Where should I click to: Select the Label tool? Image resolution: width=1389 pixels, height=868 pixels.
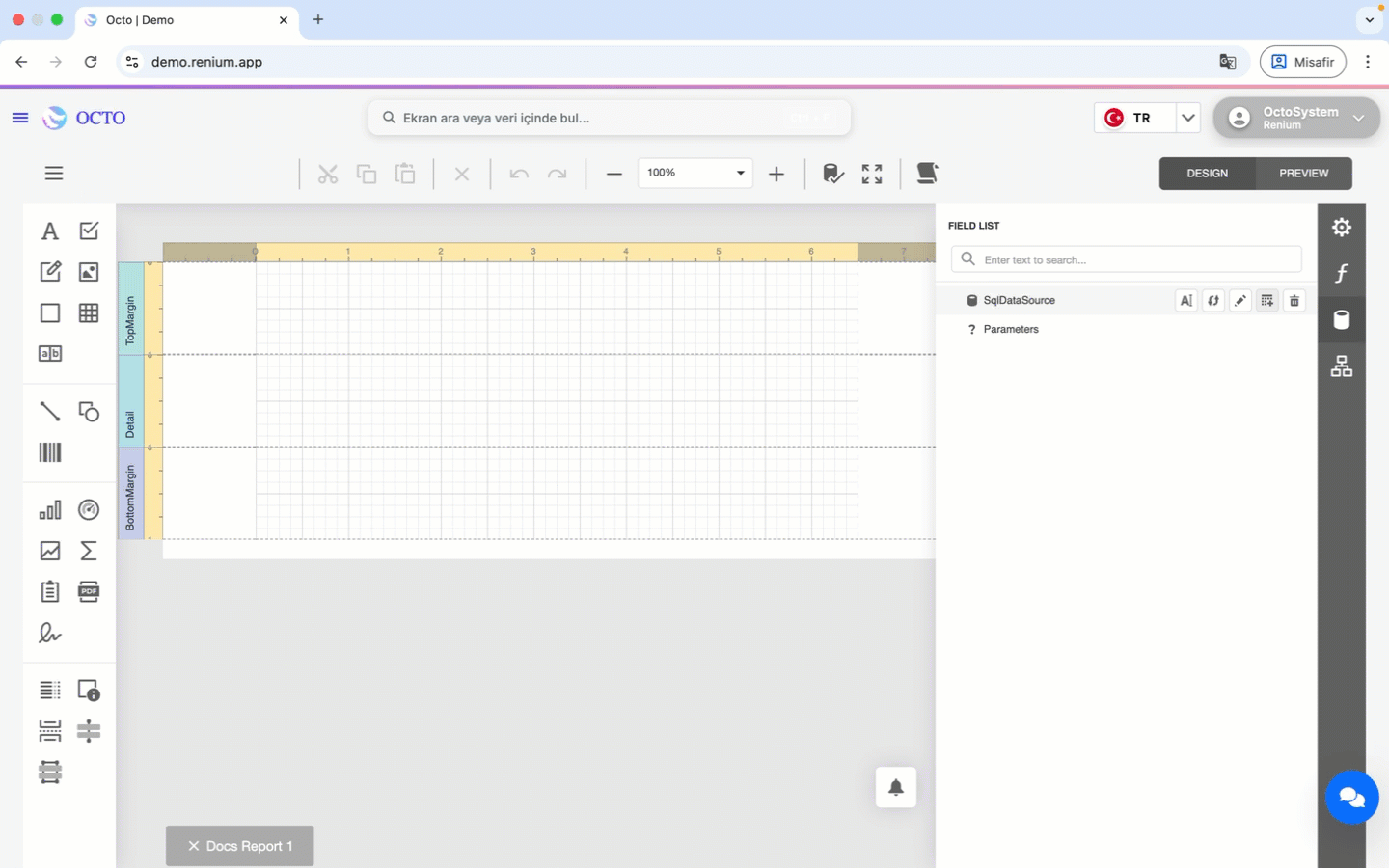pyautogui.click(x=49, y=231)
